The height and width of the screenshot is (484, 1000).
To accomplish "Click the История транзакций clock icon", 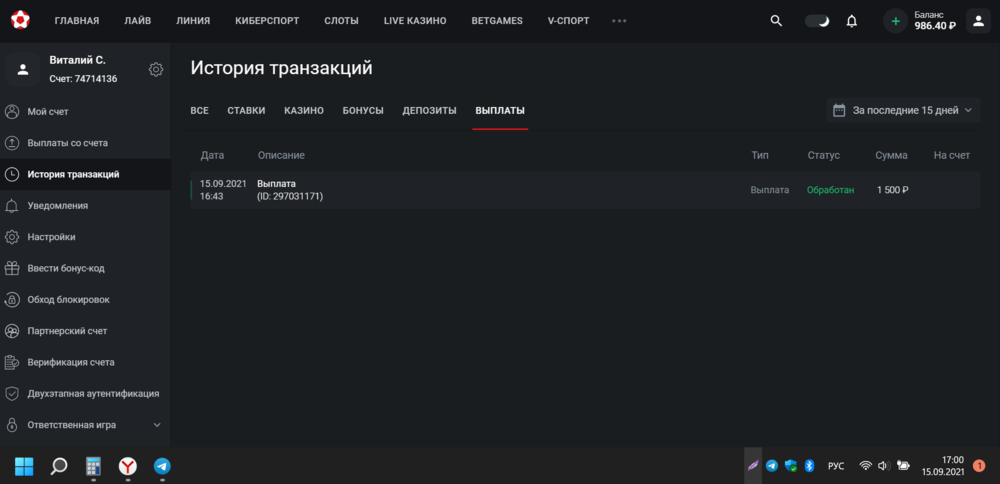I will point(11,174).
